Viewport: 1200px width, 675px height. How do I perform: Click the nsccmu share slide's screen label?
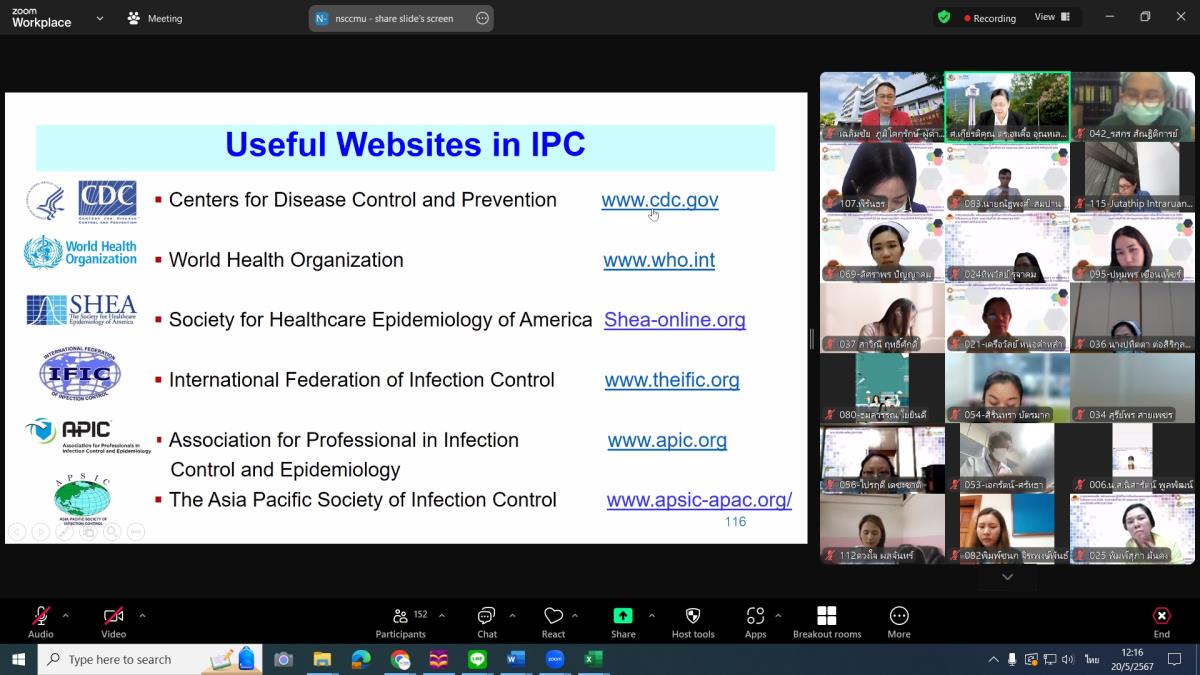(x=394, y=18)
